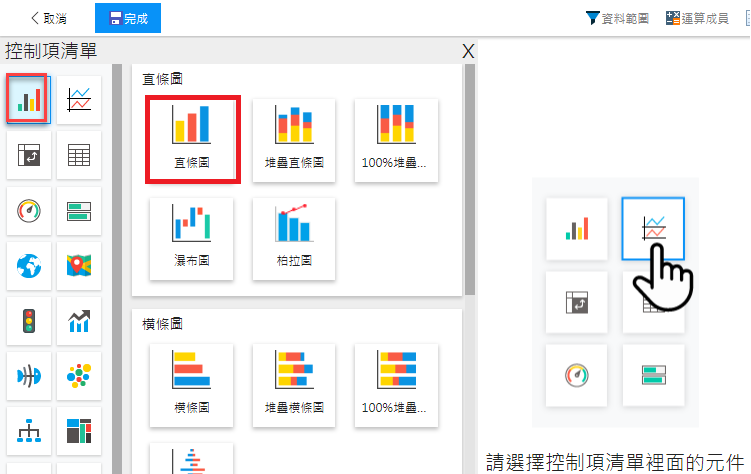The image size is (751, 474).
Task: Select the 柏拉圖 Pareto chart
Action: coord(295,238)
